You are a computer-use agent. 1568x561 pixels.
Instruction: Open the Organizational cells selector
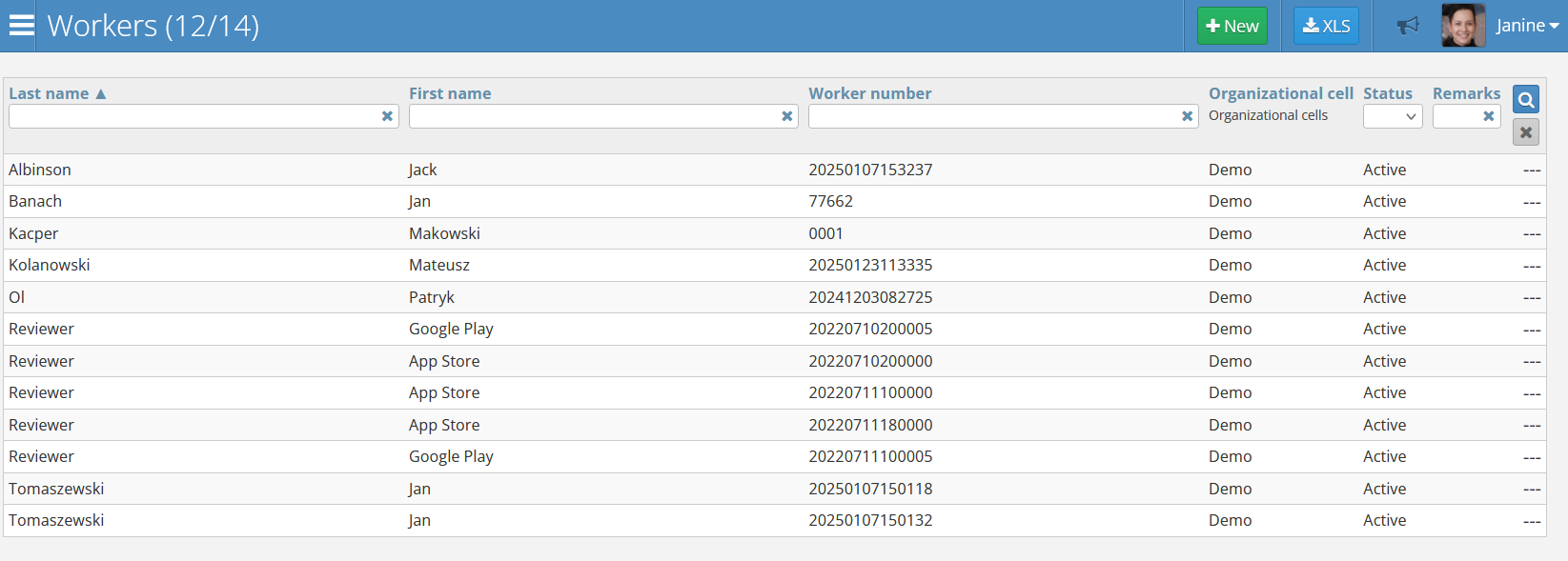[x=1268, y=115]
